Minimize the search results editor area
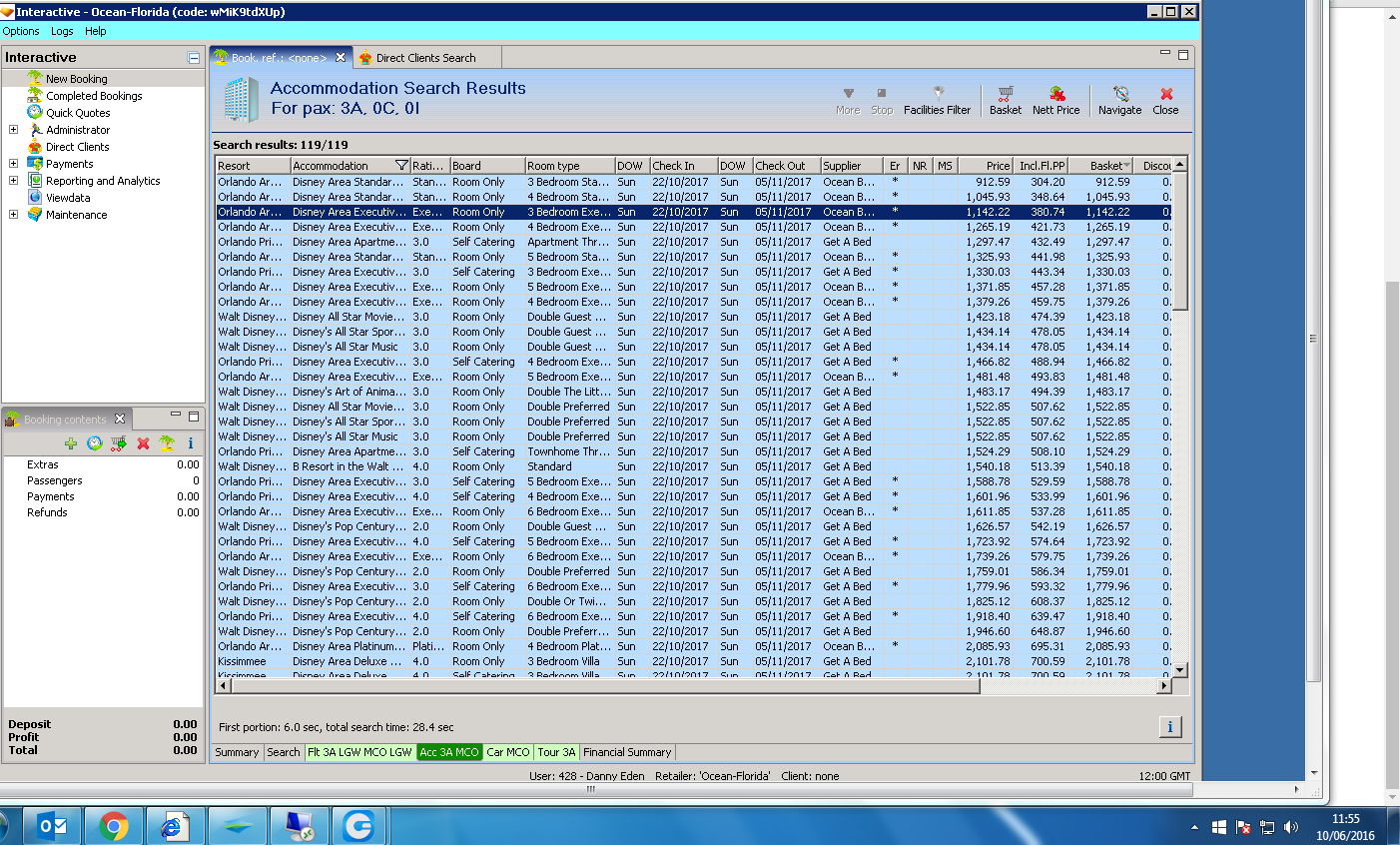This screenshot has height=845, width=1400. 1165,53
